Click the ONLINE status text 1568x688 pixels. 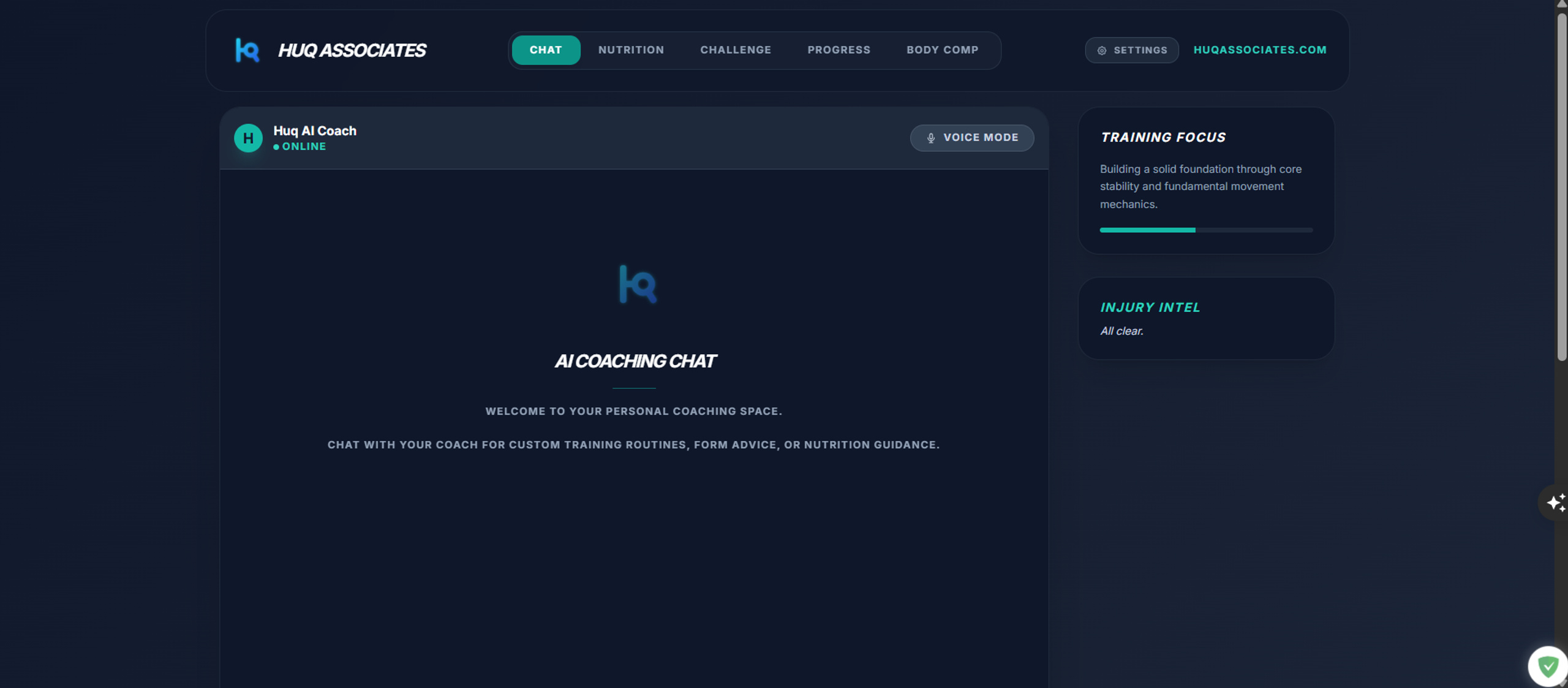[x=304, y=147]
